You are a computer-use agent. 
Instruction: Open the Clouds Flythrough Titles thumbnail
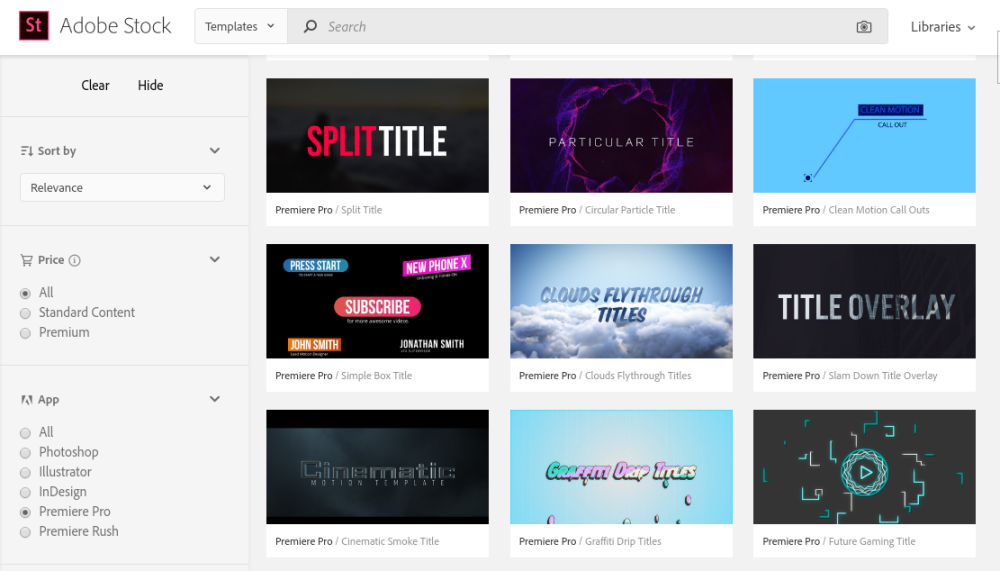coord(621,301)
